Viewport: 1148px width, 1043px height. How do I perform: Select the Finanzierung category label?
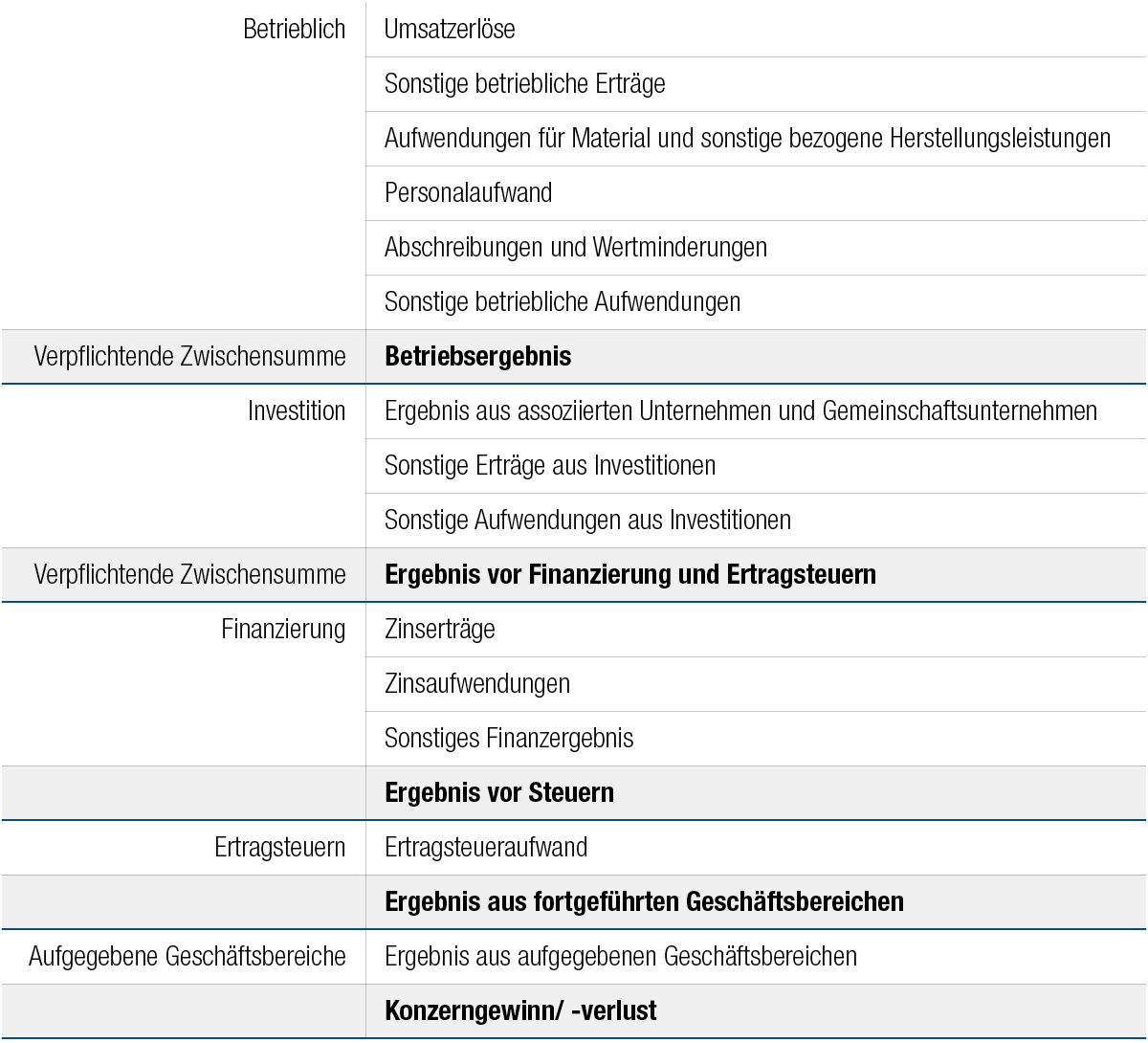283,630
